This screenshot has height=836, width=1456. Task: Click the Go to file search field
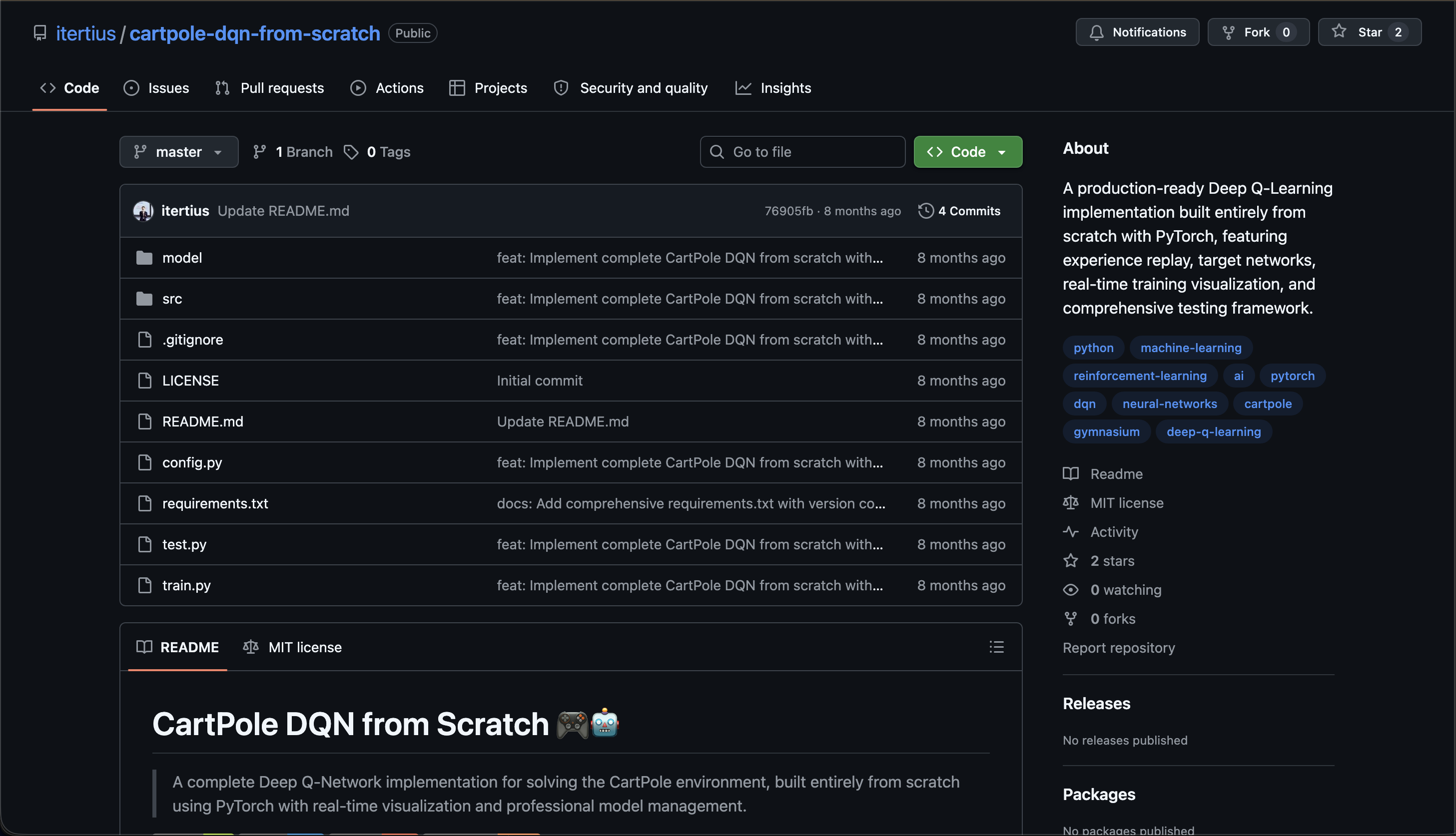pyautogui.click(x=802, y=152)
